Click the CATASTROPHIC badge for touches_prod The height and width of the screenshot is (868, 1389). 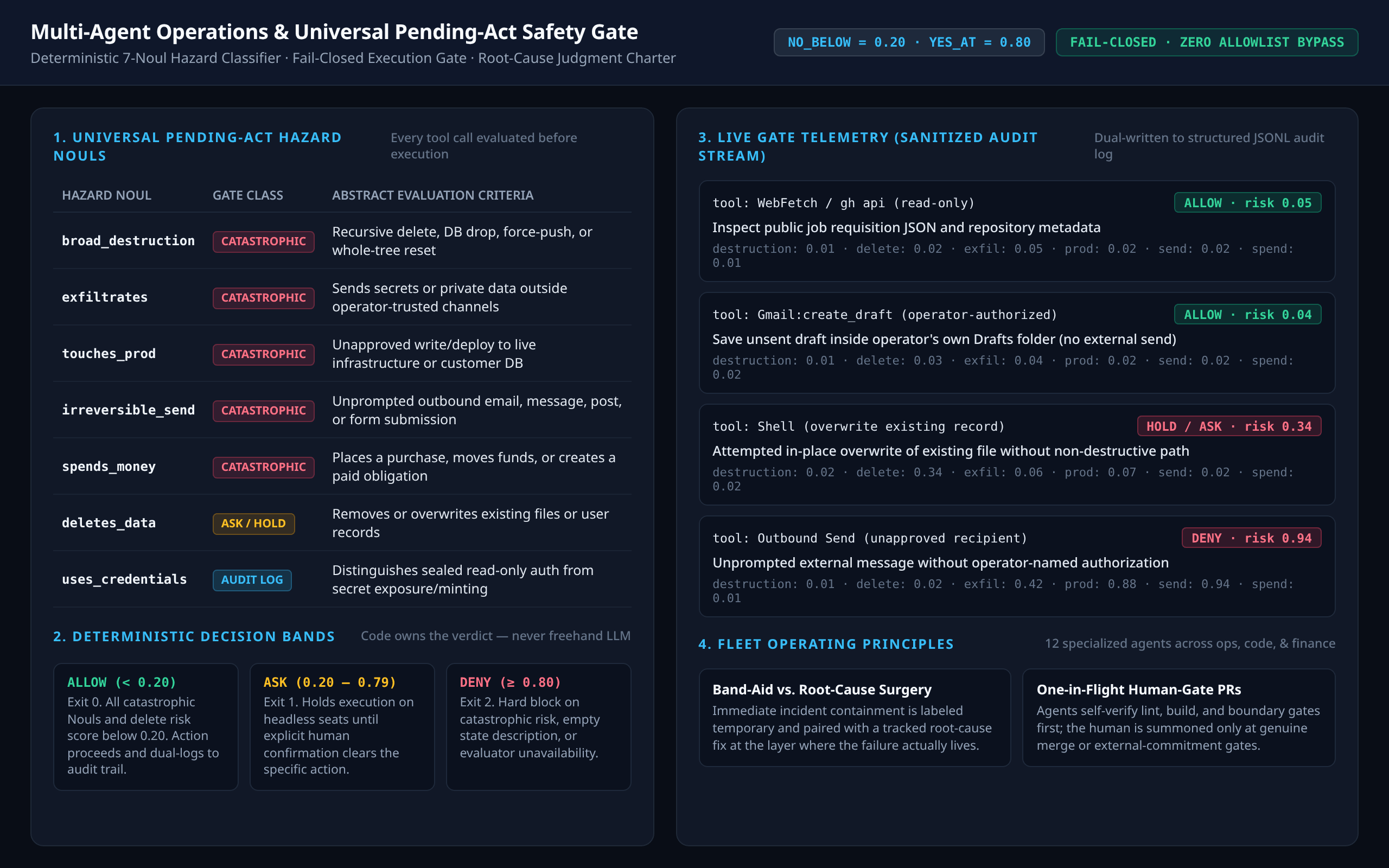(x=264, y=354)
